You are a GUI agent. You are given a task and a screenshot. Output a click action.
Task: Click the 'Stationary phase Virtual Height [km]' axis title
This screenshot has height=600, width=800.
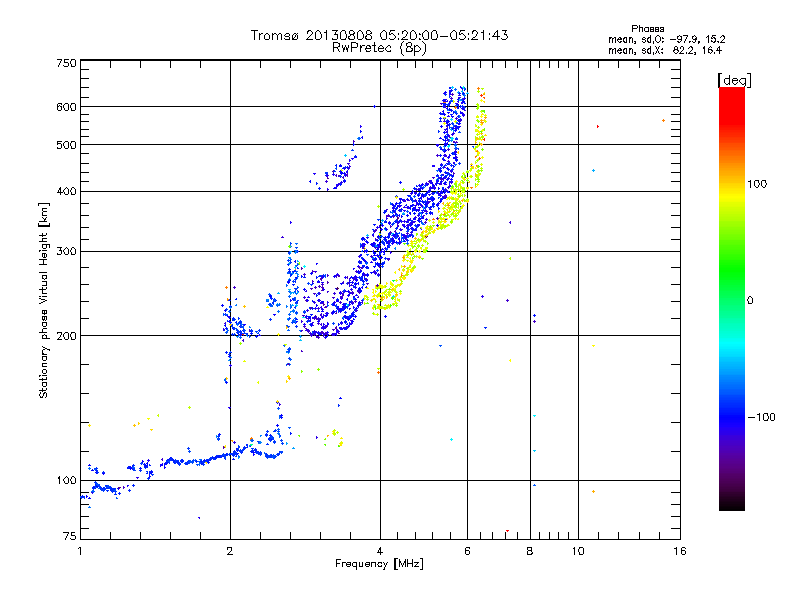(x=44, y=300)
